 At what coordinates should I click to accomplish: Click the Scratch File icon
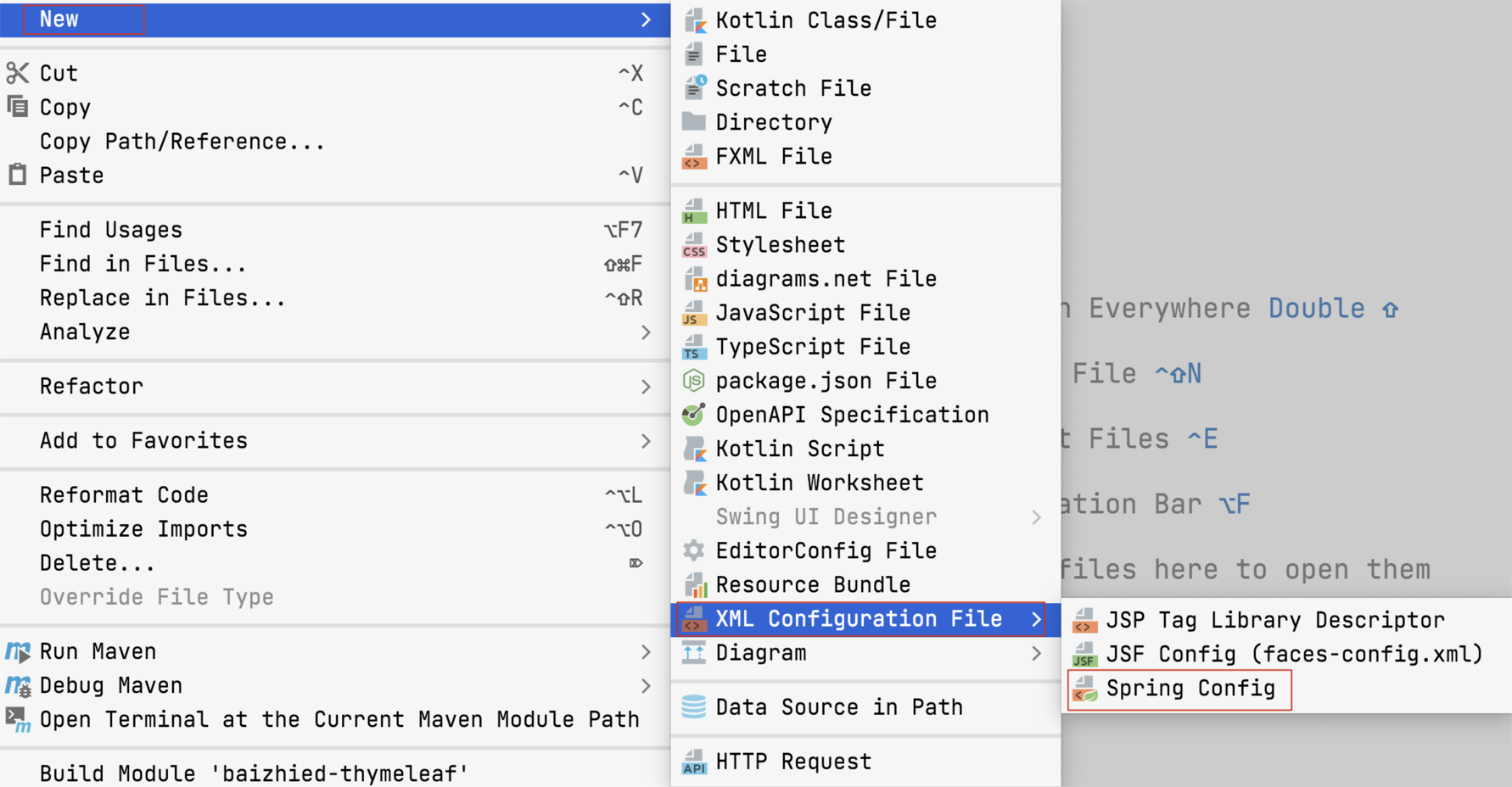click(694, 88)
